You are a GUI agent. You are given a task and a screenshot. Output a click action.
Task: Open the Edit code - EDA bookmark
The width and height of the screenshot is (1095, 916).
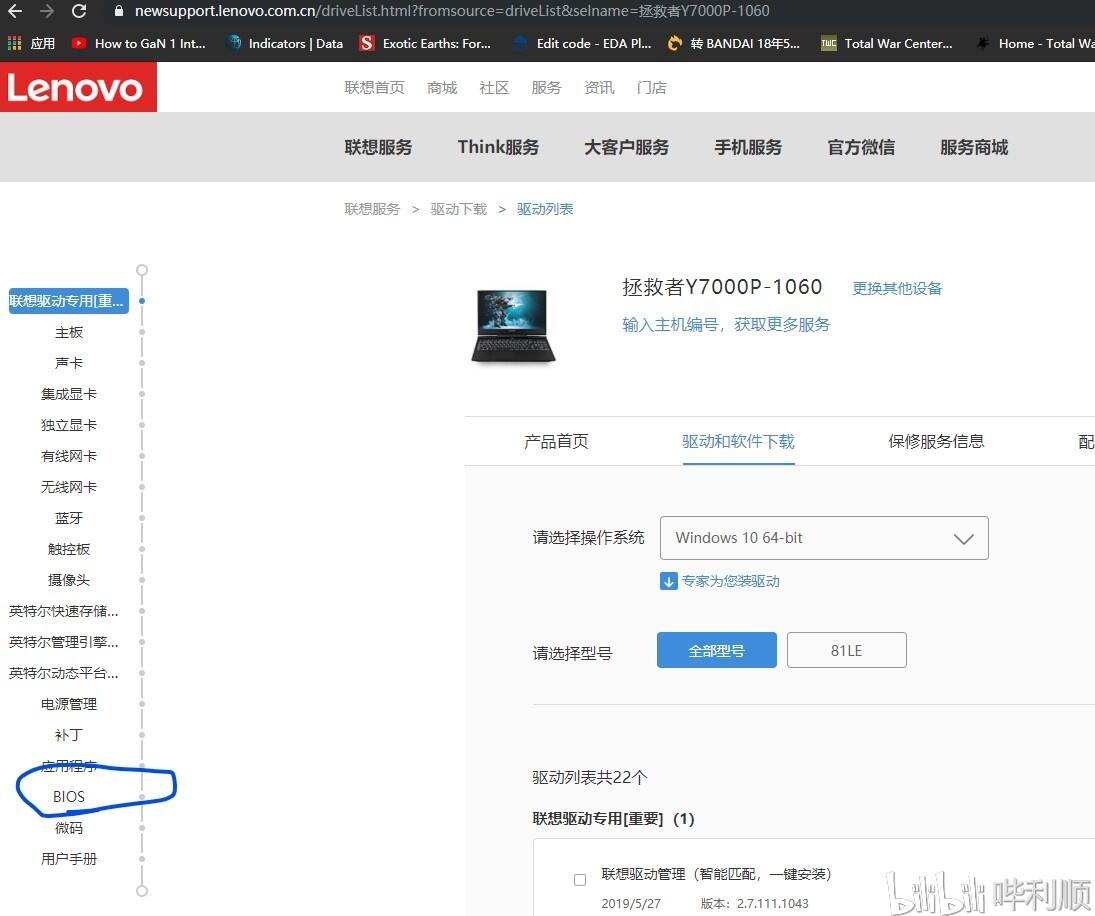click(x=582, y=43)
